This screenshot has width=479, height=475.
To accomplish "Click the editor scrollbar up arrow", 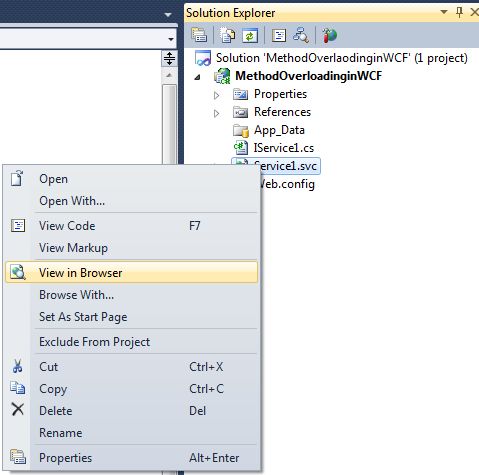I will [169, 76].
